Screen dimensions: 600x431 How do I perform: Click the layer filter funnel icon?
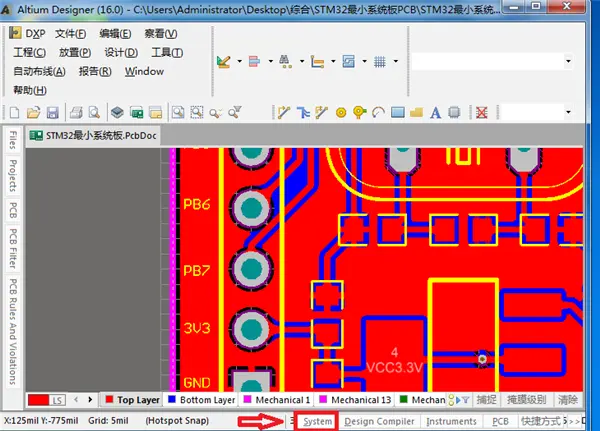(x=466, y=400)
